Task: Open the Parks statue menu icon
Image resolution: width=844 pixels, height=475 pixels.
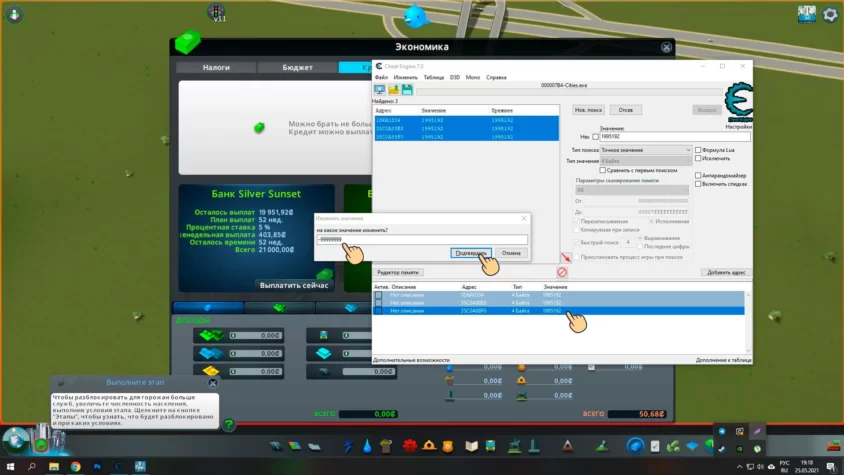Action: click(x=514, y=446)
